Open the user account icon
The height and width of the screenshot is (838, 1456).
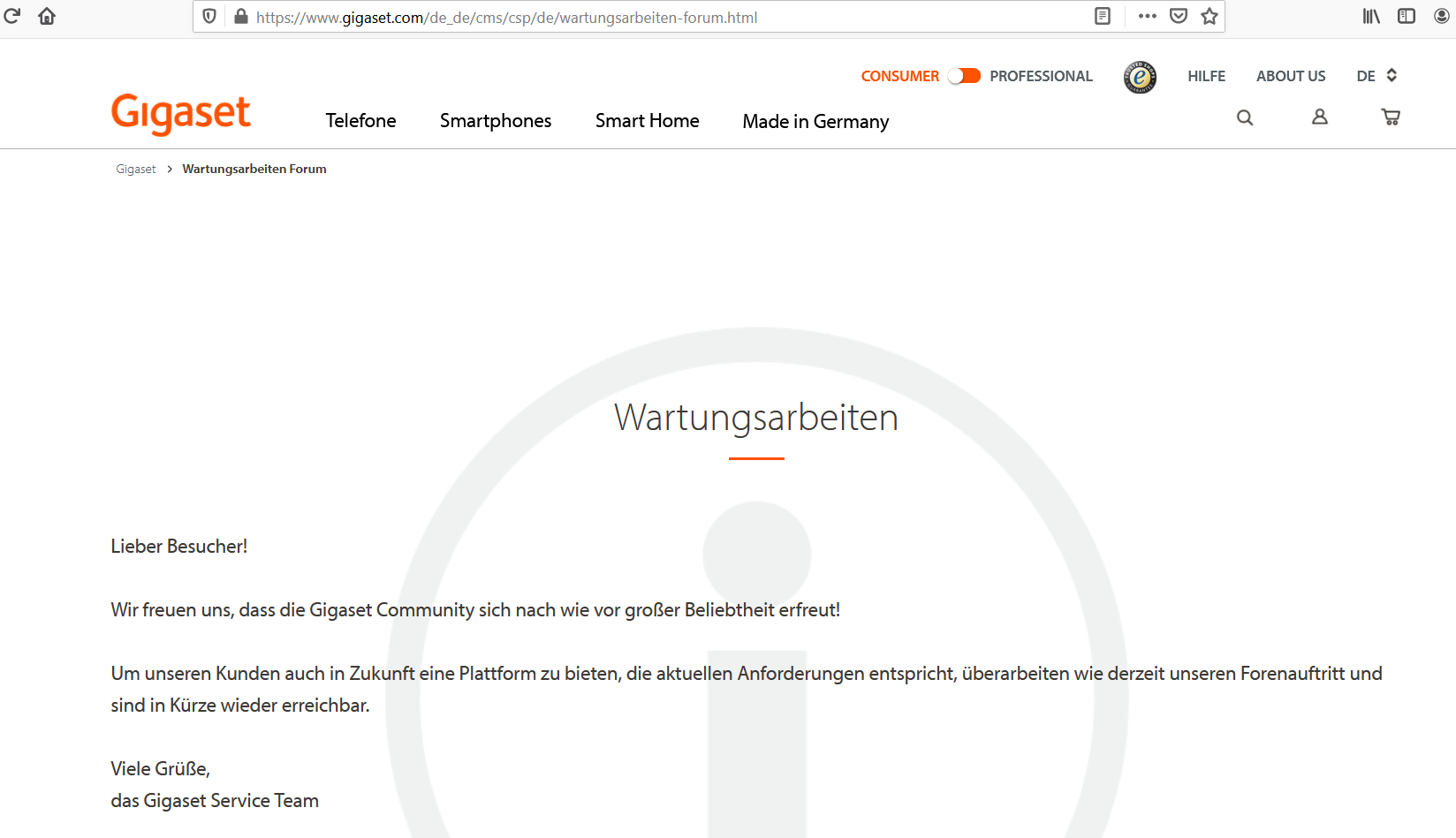(x=1320, y=117)
